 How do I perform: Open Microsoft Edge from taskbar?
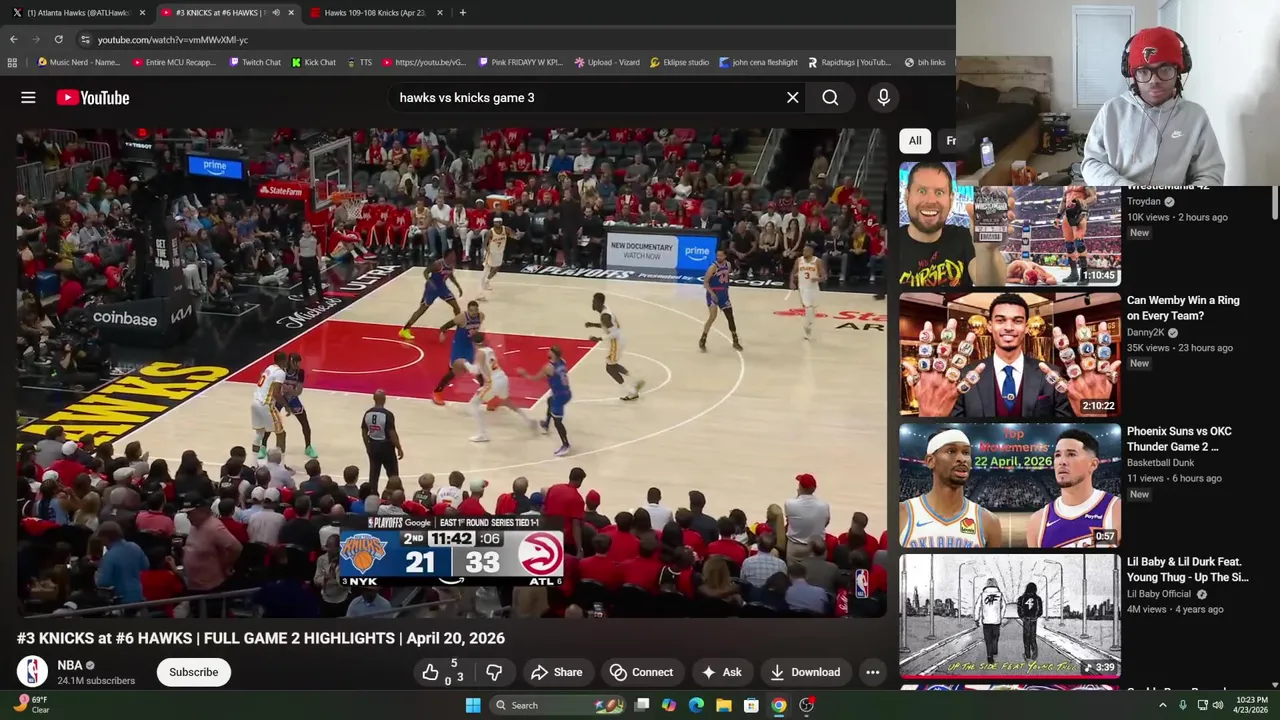point(696,705)
